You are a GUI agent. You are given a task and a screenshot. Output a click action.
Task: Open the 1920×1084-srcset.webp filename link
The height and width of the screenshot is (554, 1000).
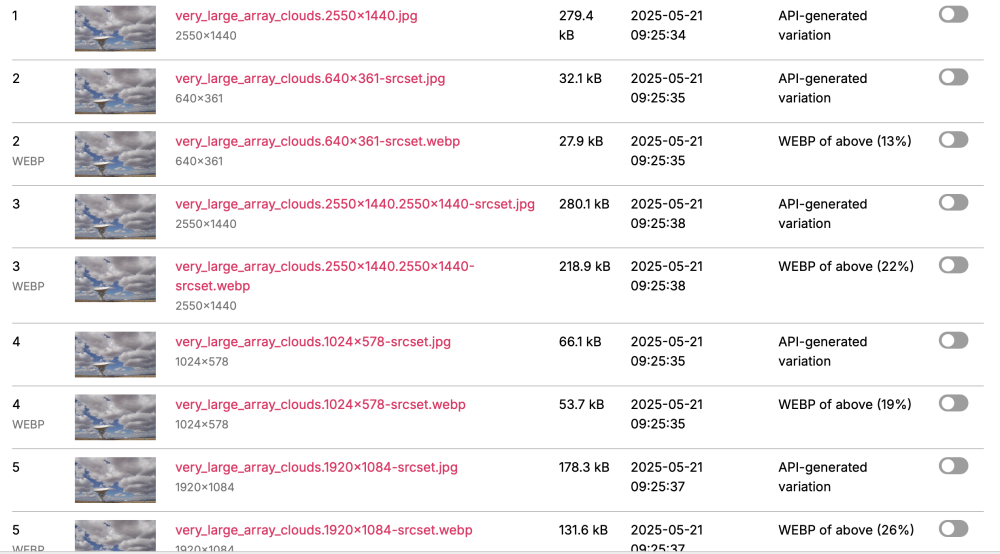[x=324, y=530]
